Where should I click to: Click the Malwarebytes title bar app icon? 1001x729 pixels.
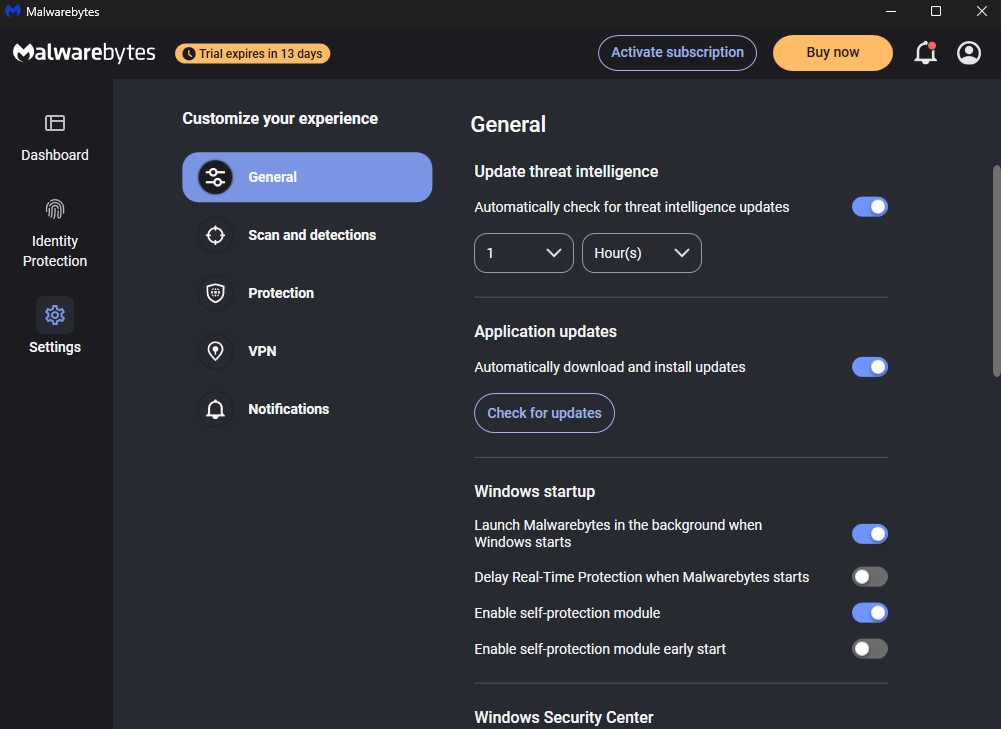pyautogui.click(x=13, y=11)
